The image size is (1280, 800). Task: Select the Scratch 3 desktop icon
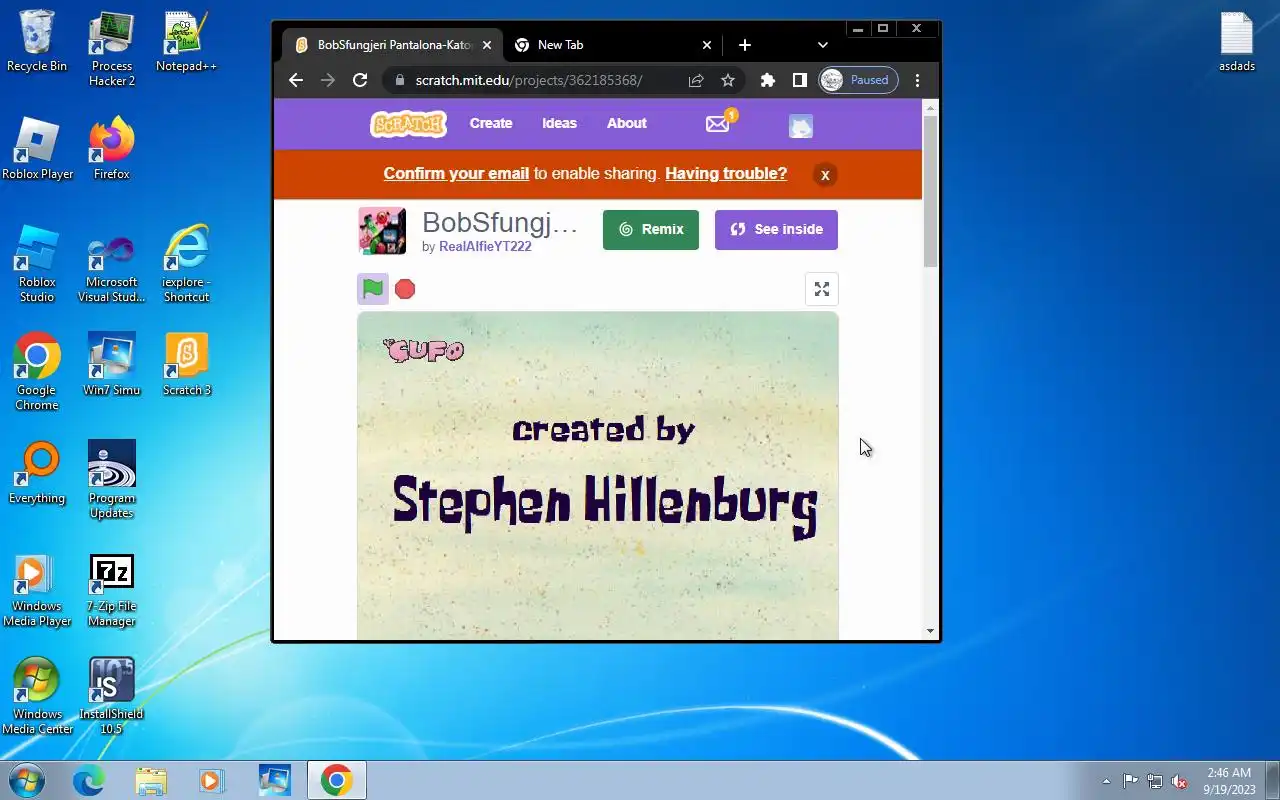point(186,365)
